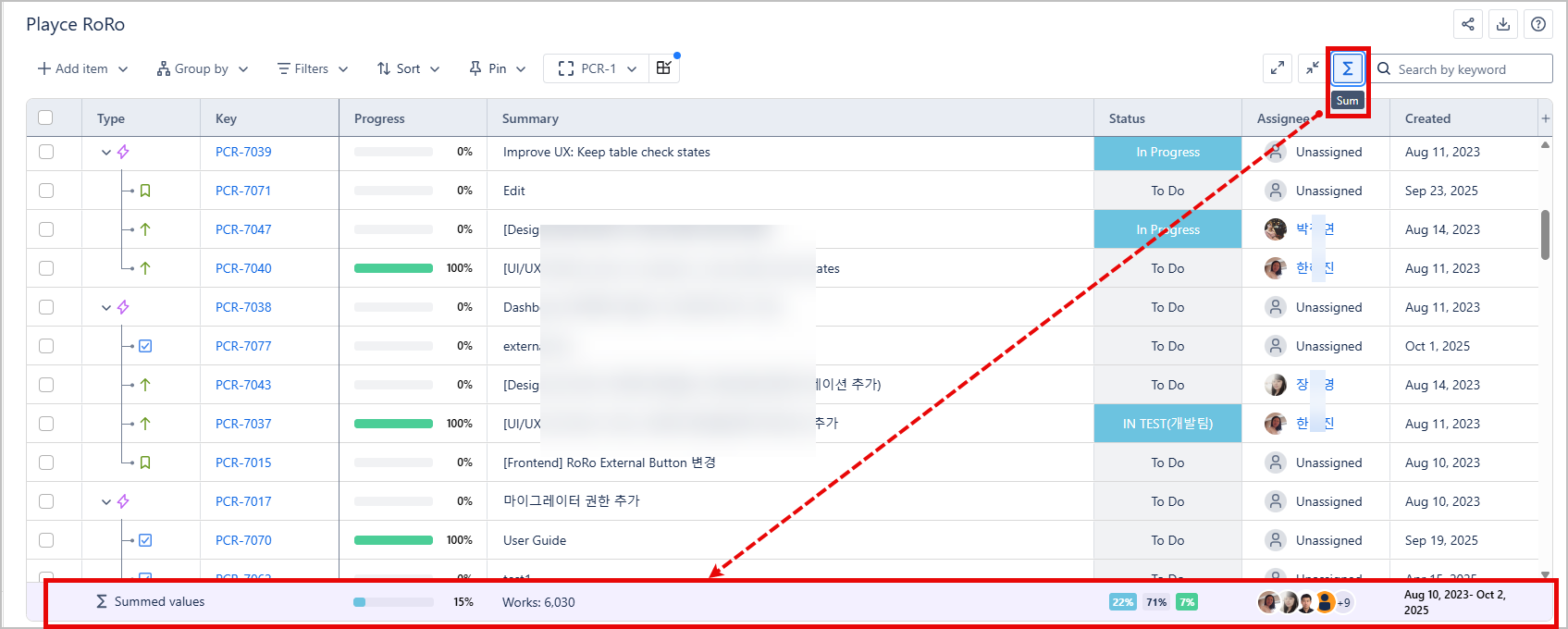Image resolution: width=1568 pixels, height=629 pixels.
Task: Check the box for row PCR-7047
Action: tap(46, 229)
